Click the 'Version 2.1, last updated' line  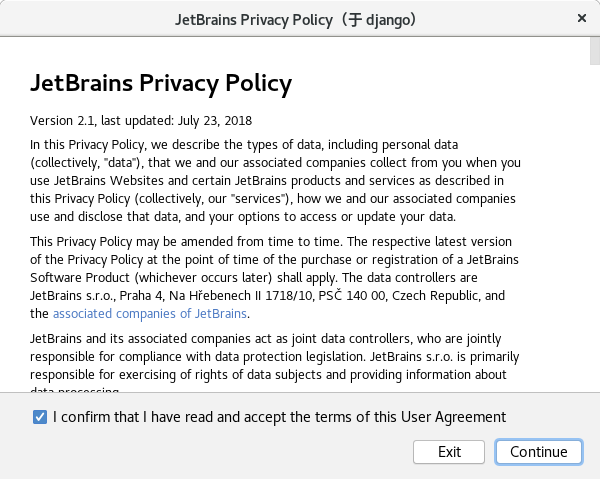coord(141,121)
